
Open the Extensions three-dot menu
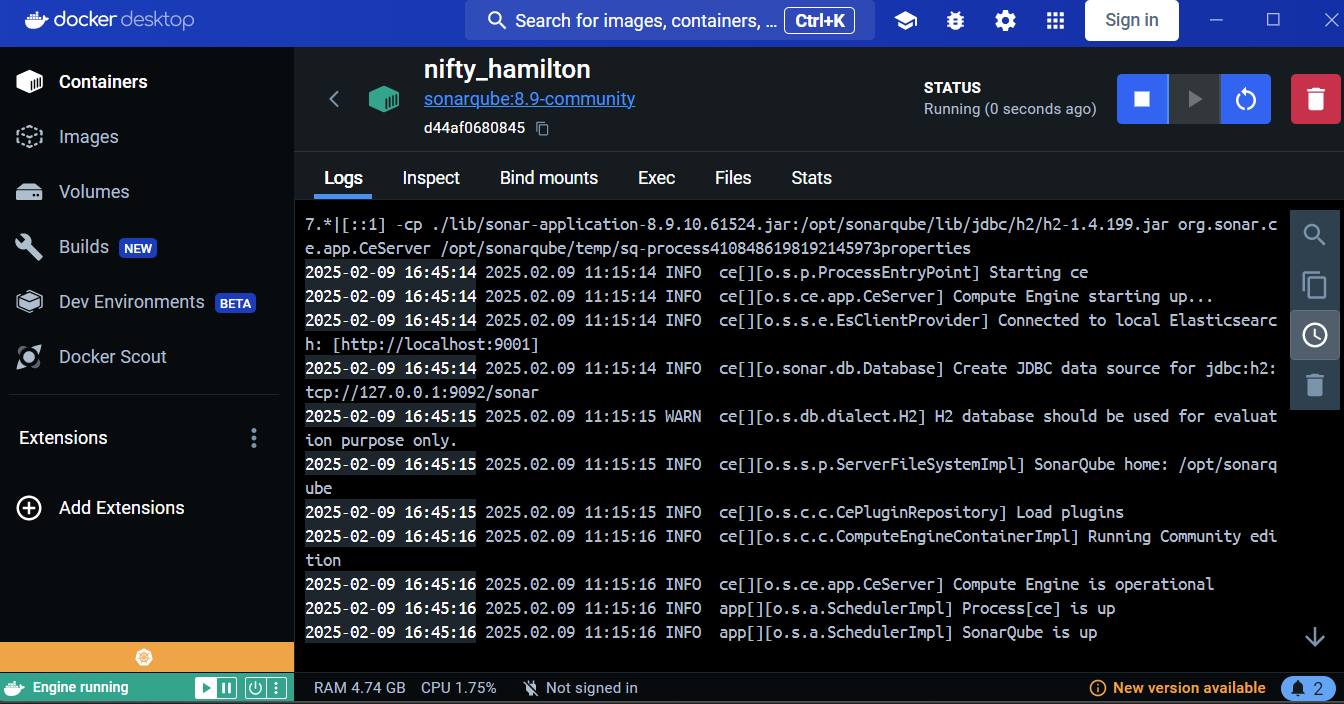point(254,438)
